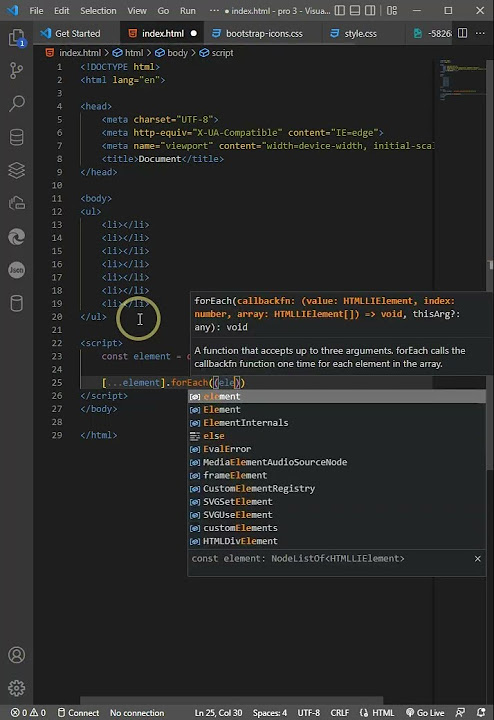Open notifications bell icon
494x720 pixels.
coord(481,713)
